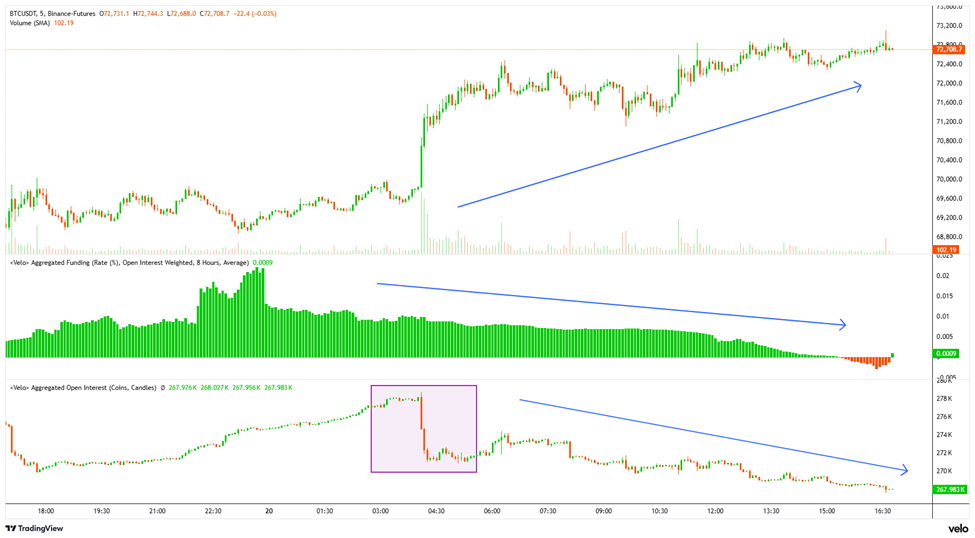975x538 pixels.
Task: Click the 278K open interest axis label
Action: pyautogui.click(x=944, y=399)
